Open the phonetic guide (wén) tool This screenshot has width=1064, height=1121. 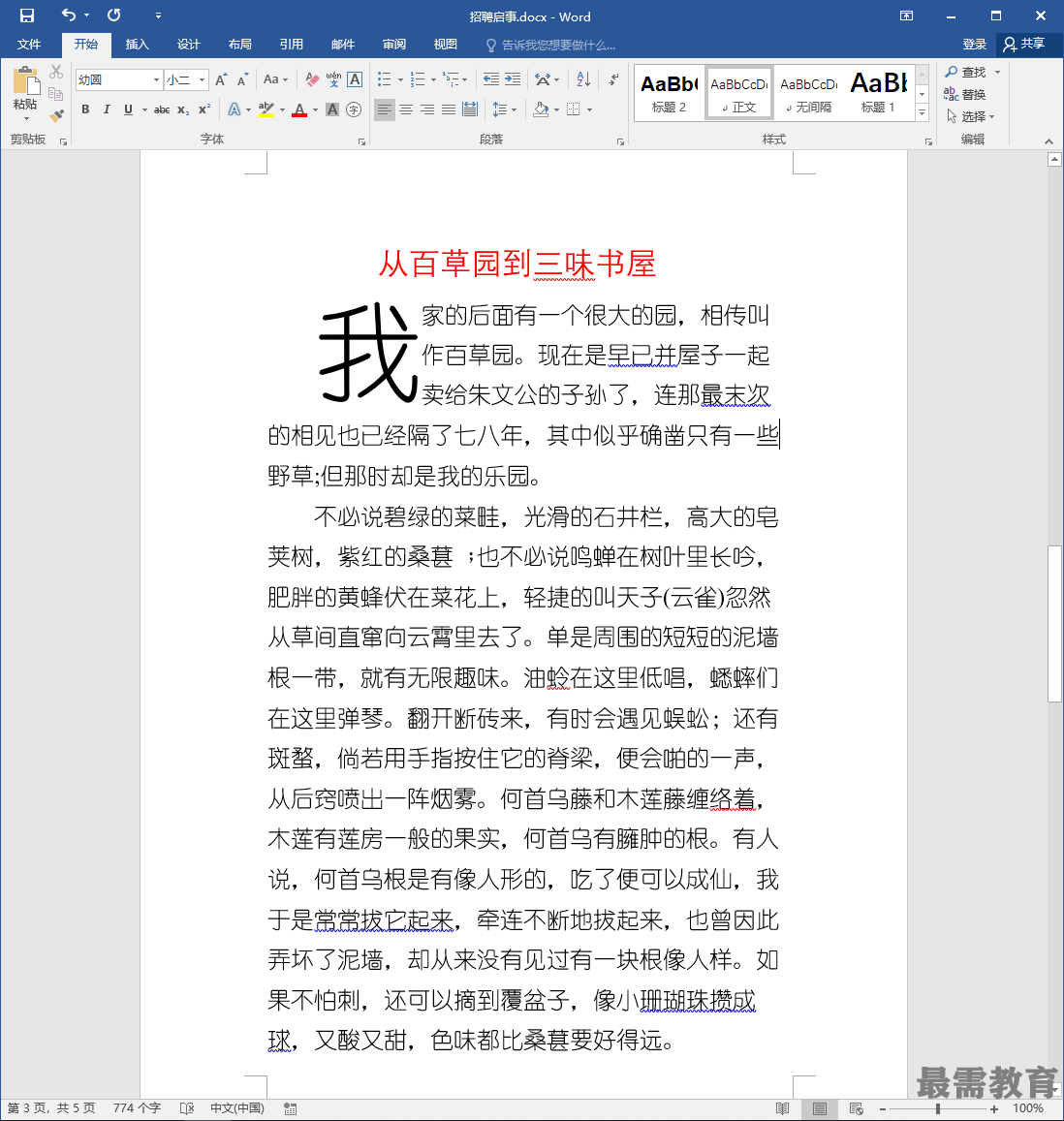click(333, 79)
